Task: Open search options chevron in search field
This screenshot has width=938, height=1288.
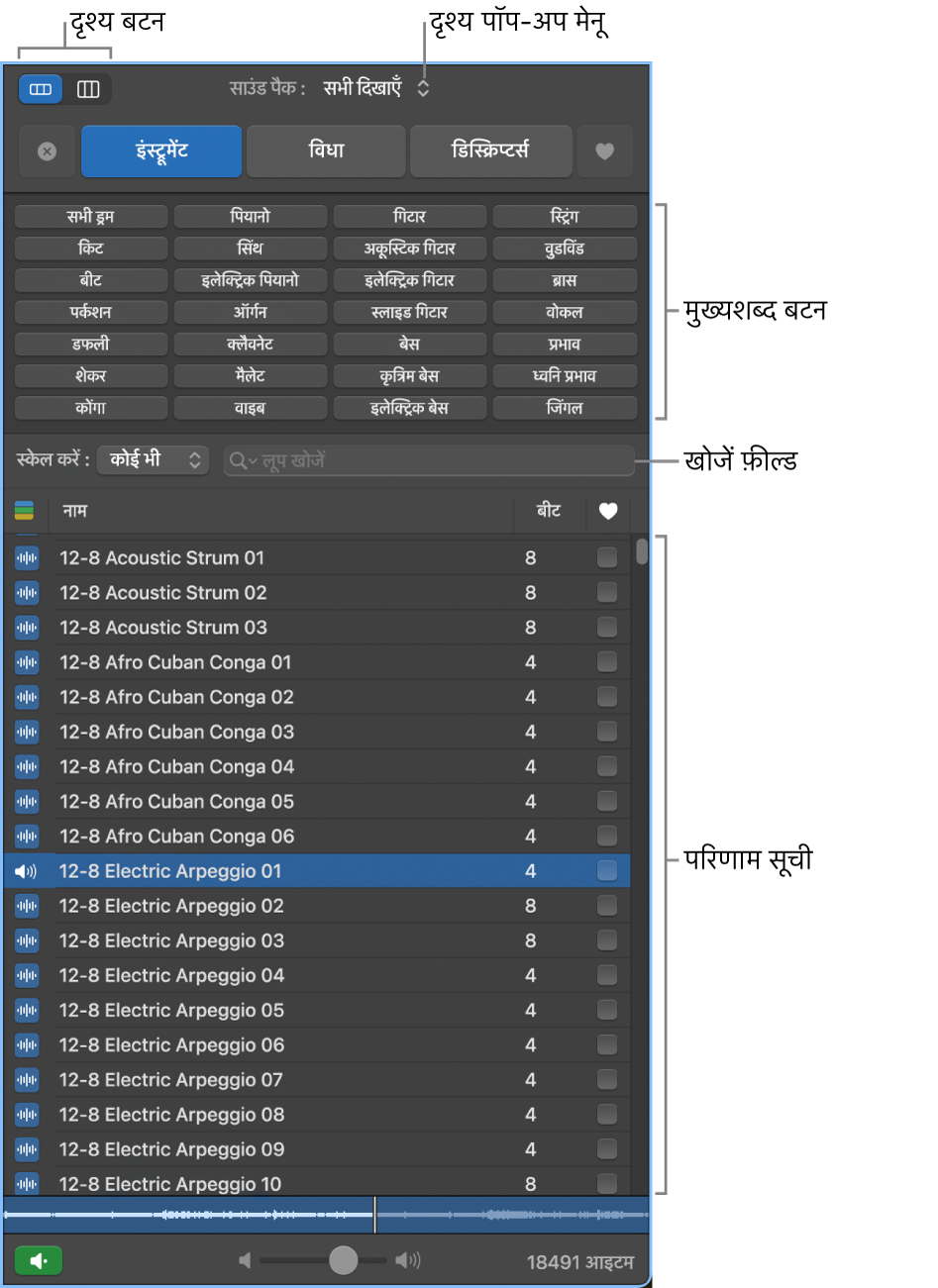Action: click(253, 461)
